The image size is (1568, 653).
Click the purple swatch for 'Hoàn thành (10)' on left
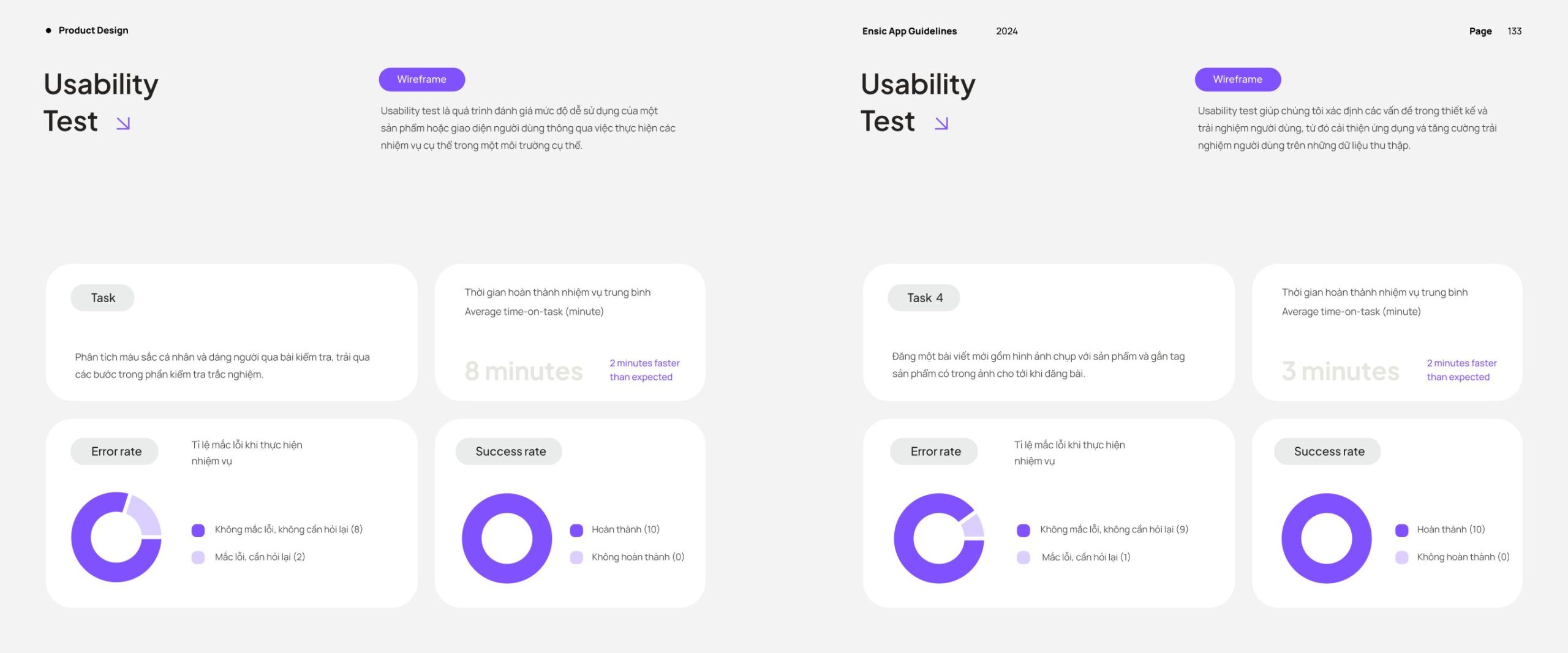(576, 530)
